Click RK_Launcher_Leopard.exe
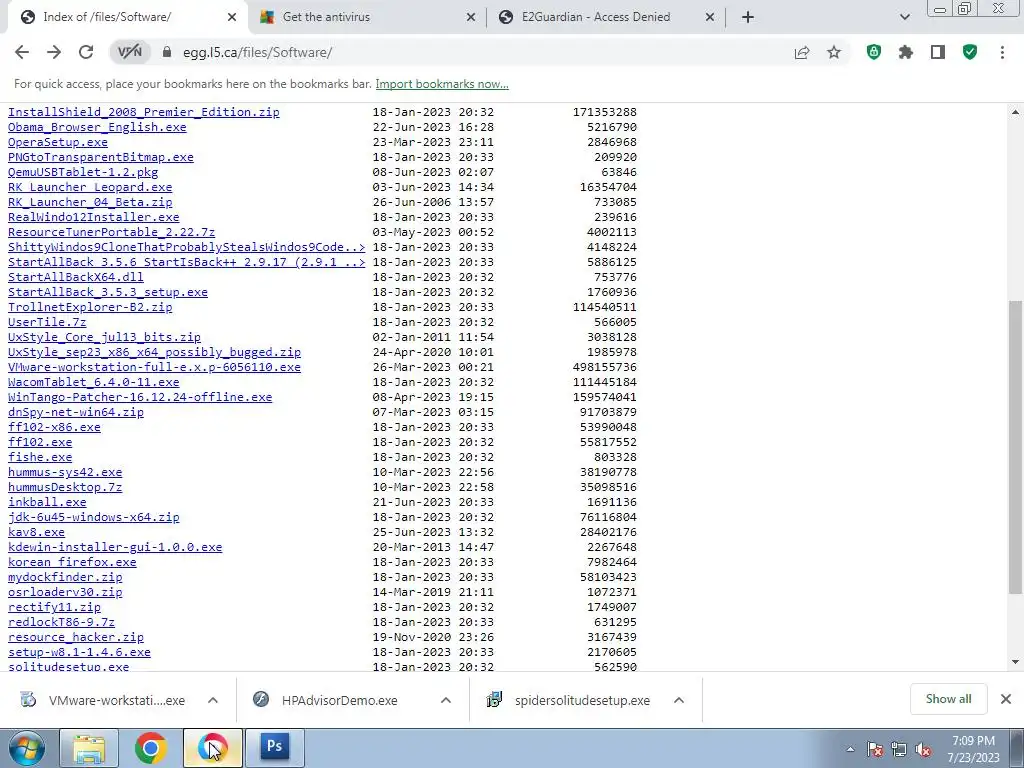This screenshot has width=1024, height=768. coord(90,187)
